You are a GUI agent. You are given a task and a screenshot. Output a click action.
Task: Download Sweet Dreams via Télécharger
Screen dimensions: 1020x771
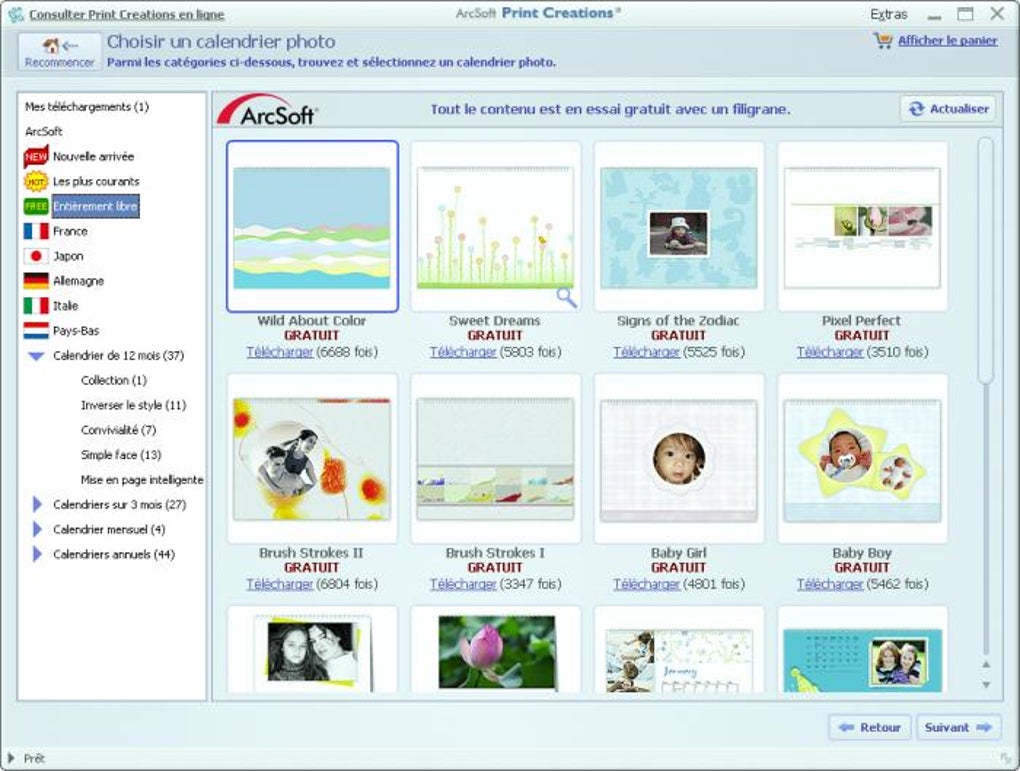coord(463,352)
